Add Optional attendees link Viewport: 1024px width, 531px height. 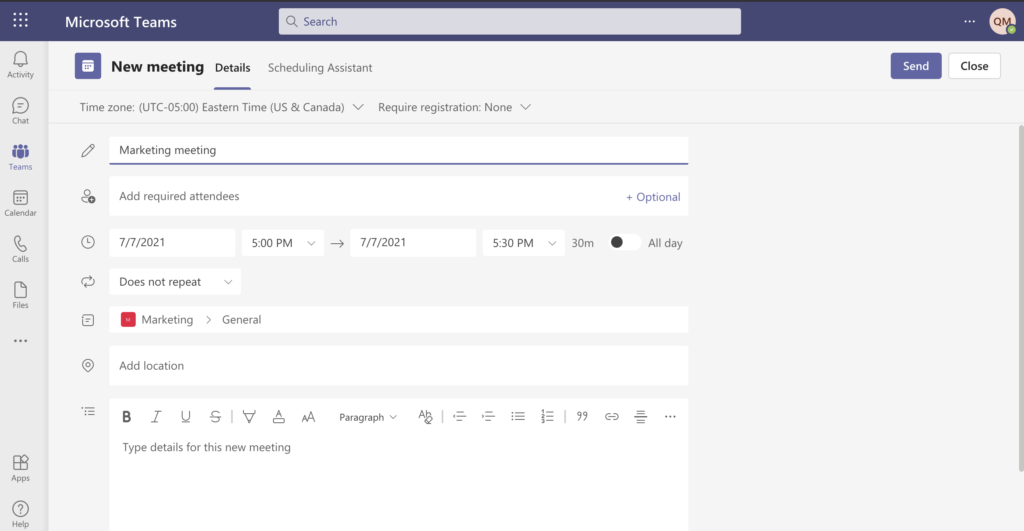click(x=653, y=197)
